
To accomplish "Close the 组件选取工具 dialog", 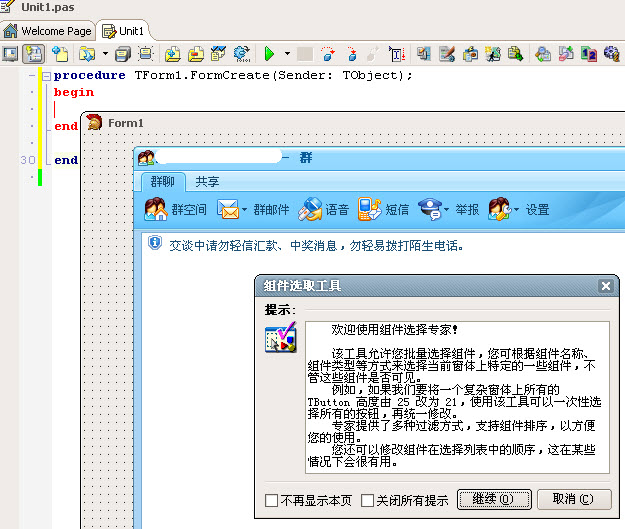I will coord(605,286).
